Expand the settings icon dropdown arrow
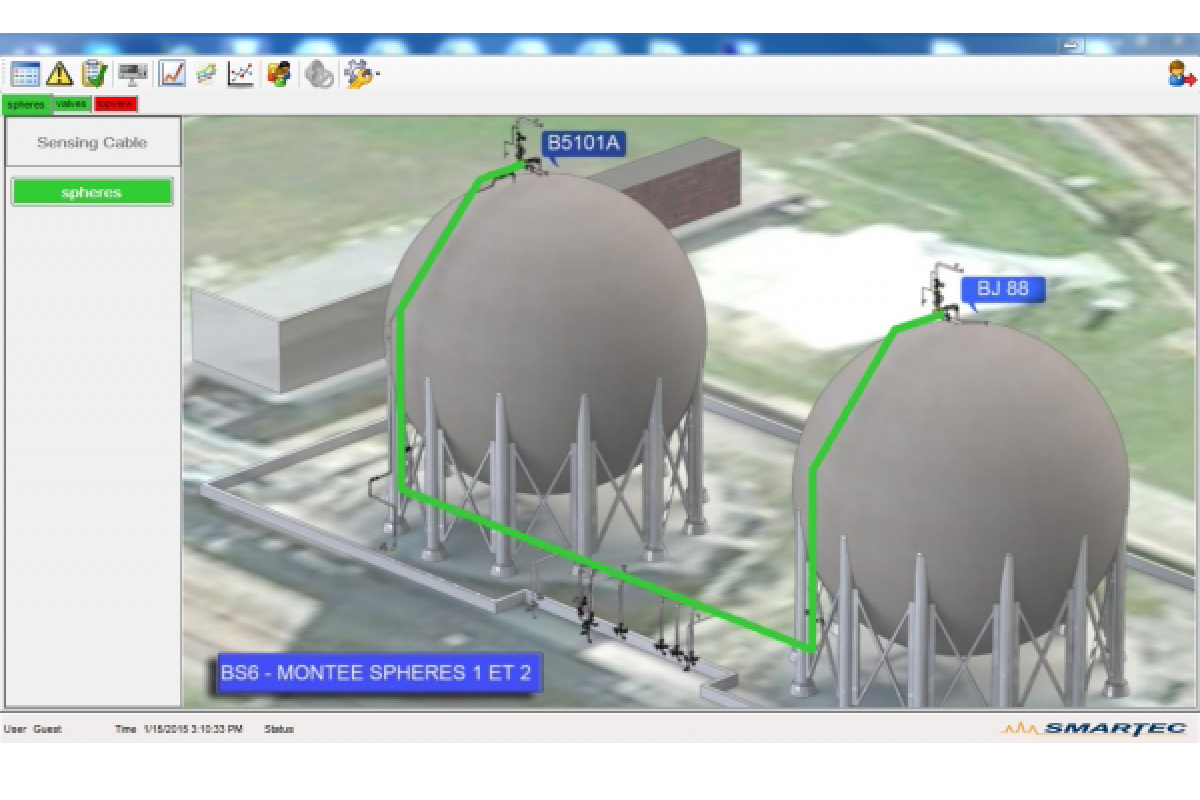The height and width of the screenshot is (800, 1200). pos(377,75)
